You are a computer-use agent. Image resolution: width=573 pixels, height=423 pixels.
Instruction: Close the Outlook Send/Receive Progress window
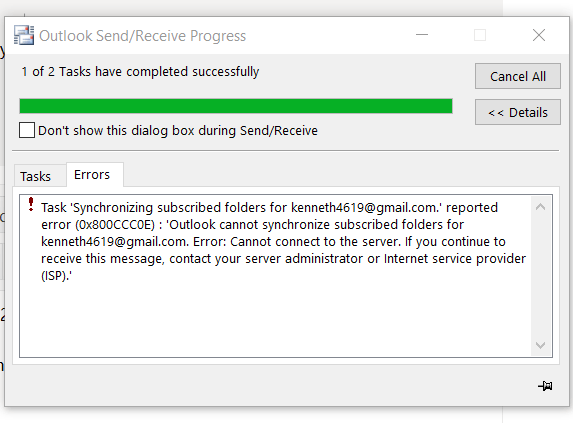pos(539,35)
